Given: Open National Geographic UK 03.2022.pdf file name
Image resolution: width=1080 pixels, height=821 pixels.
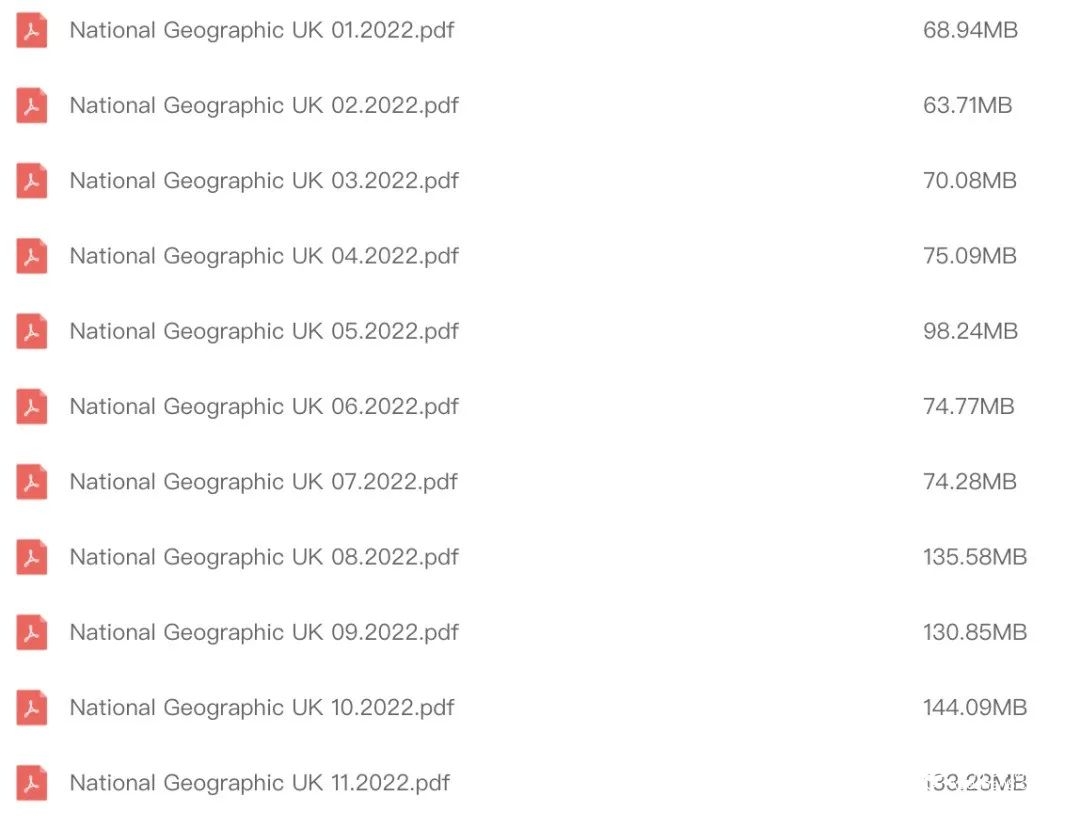Looking at the screenshot, I should click(264, 181).
